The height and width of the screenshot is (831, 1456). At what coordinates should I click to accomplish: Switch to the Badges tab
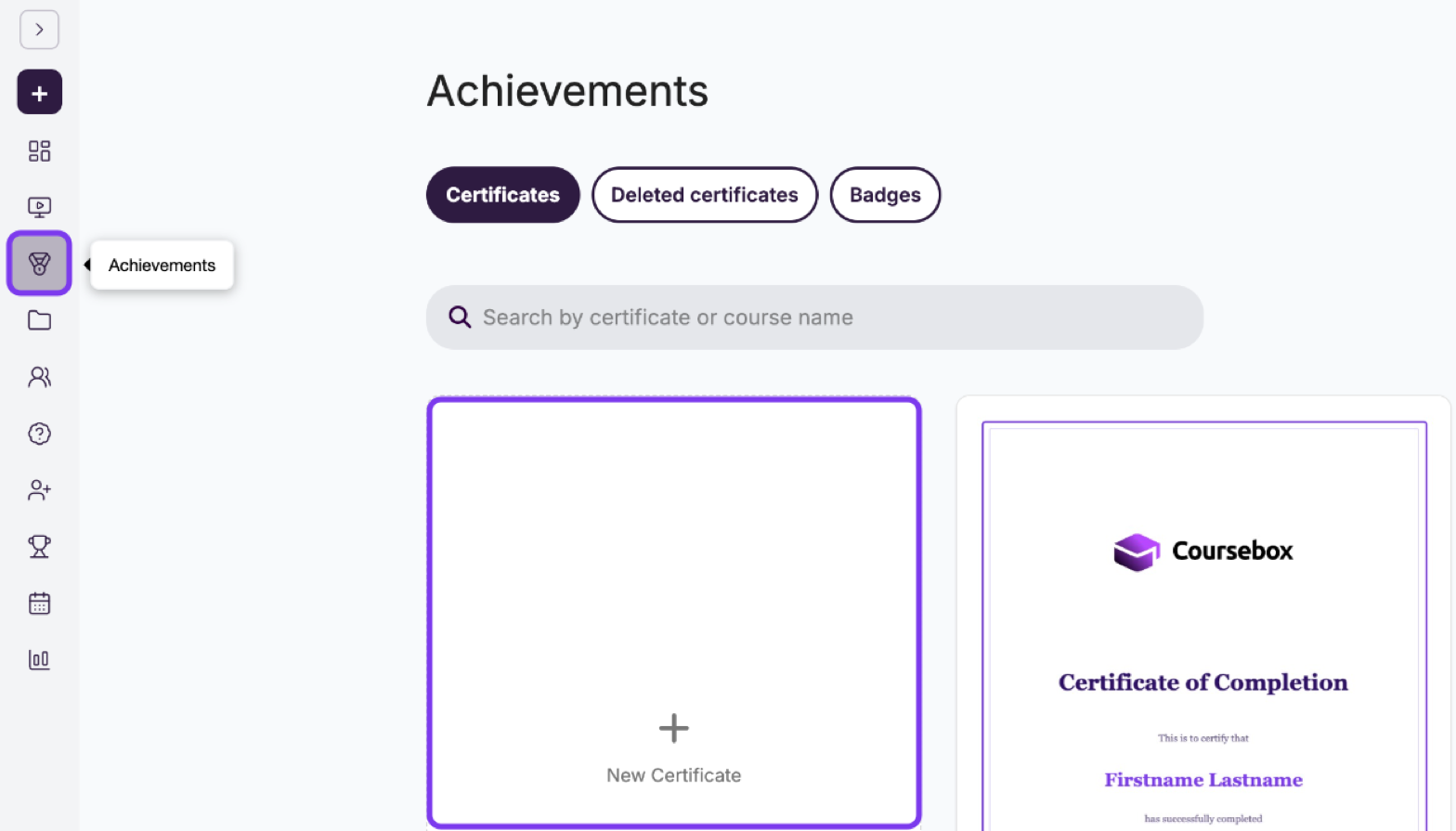[x=885, y=195]
